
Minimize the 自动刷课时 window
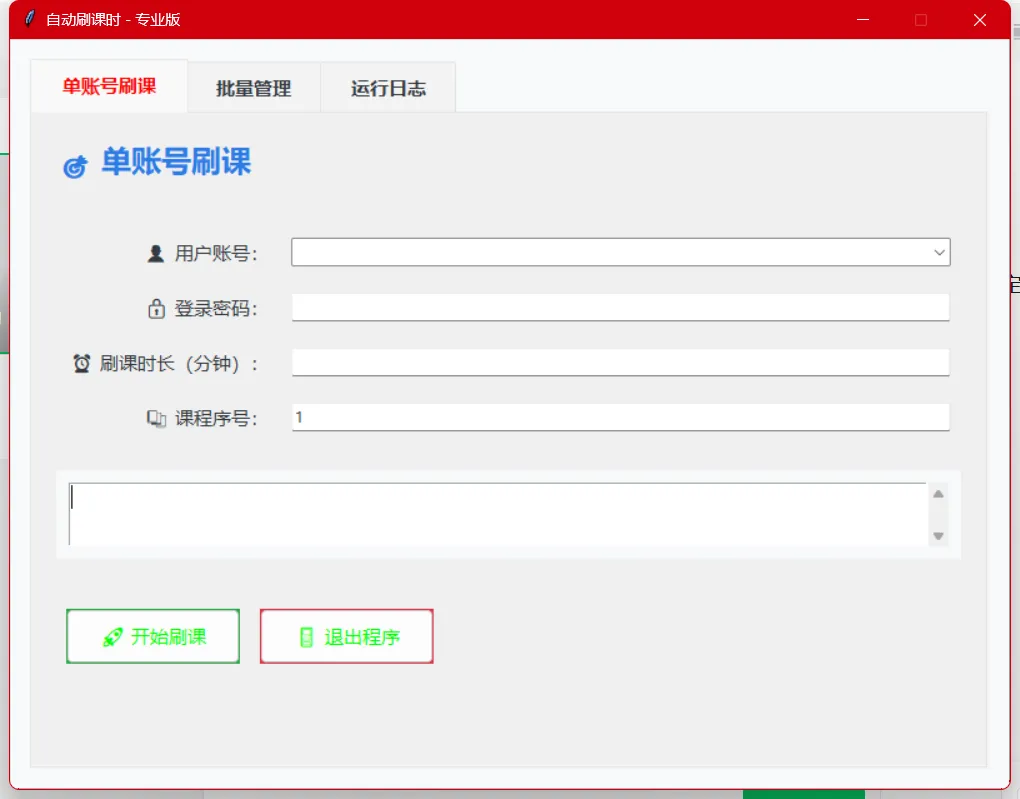coord(863,20)
